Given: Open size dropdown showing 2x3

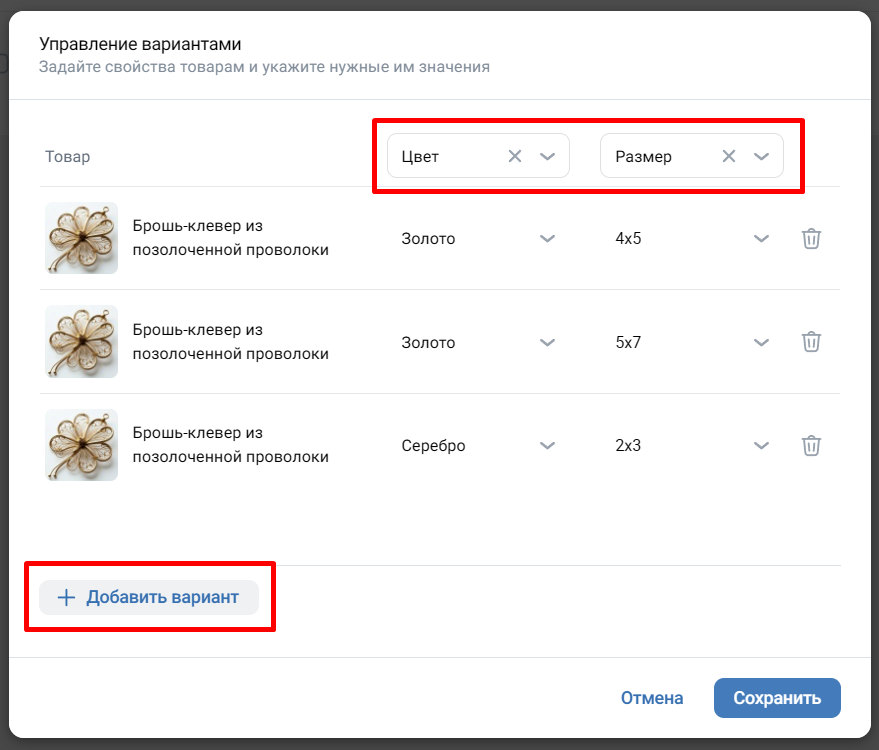Looking at the screenshot, I should click(x=761, y=446).
